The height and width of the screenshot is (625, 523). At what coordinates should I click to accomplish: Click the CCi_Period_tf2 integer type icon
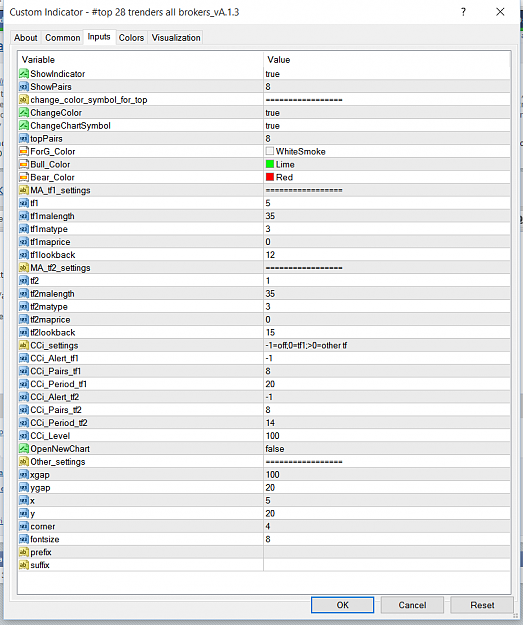point(24,423)
